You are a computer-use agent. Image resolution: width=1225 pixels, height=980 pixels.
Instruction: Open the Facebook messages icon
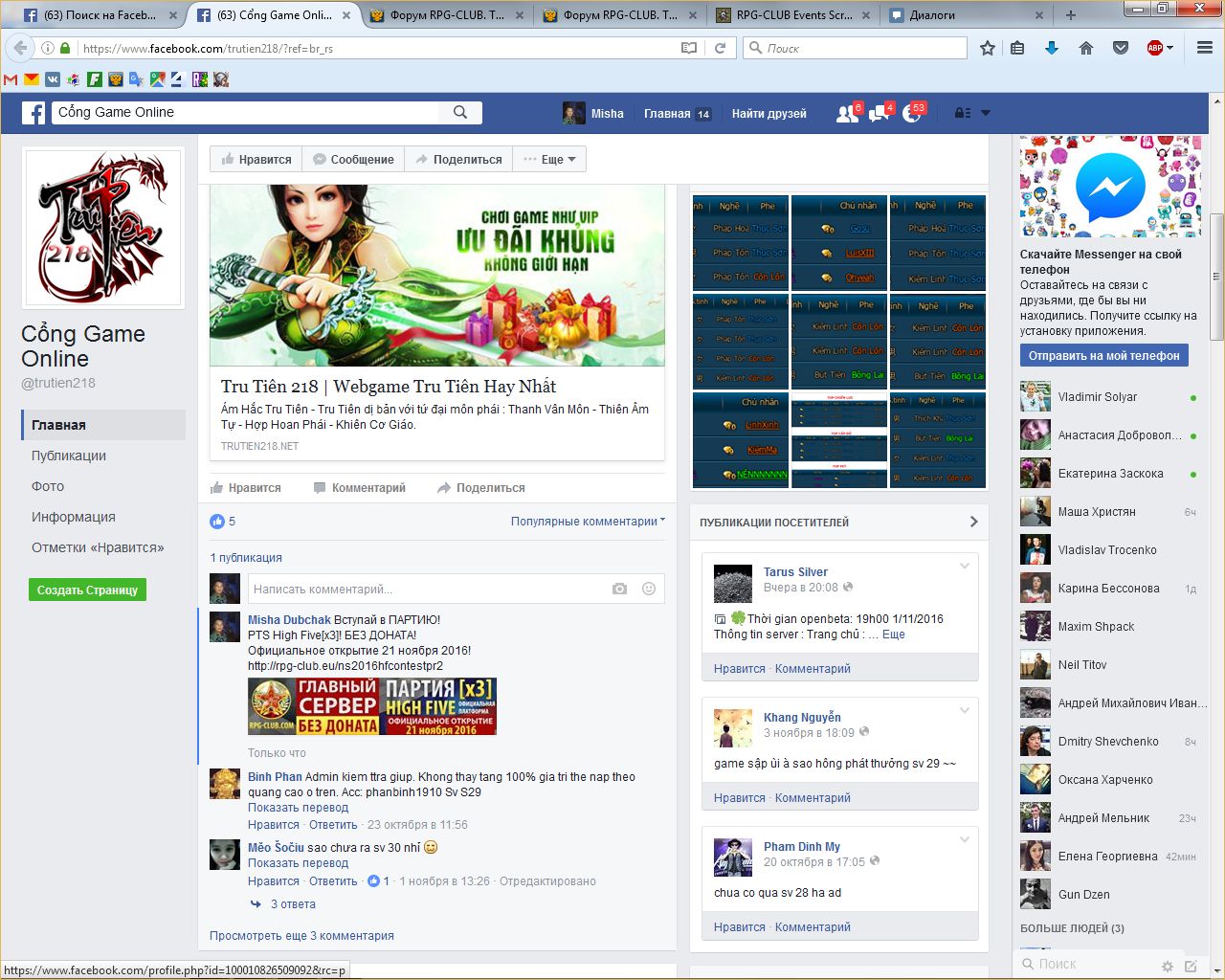(879, 114)
